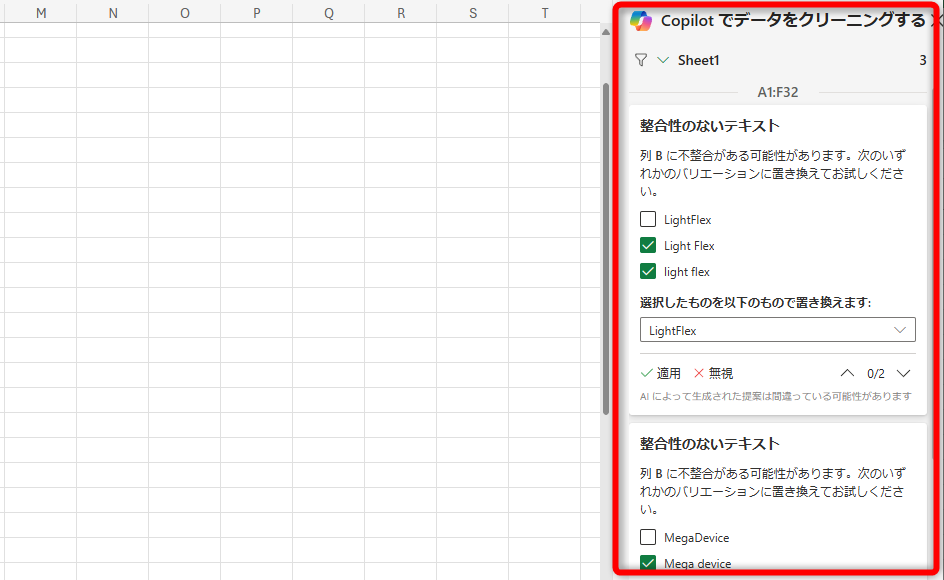
Task: Click the second 整合性のないテキスト heading
Action: tap(710, 444)
